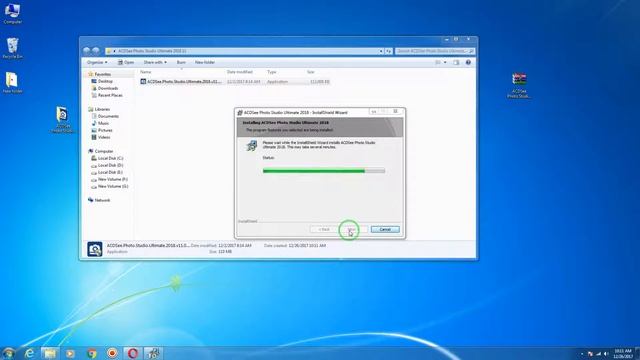Click Open in the Explorer toolbar
This screenshot has width=640, height=360.
click(126, 62)
